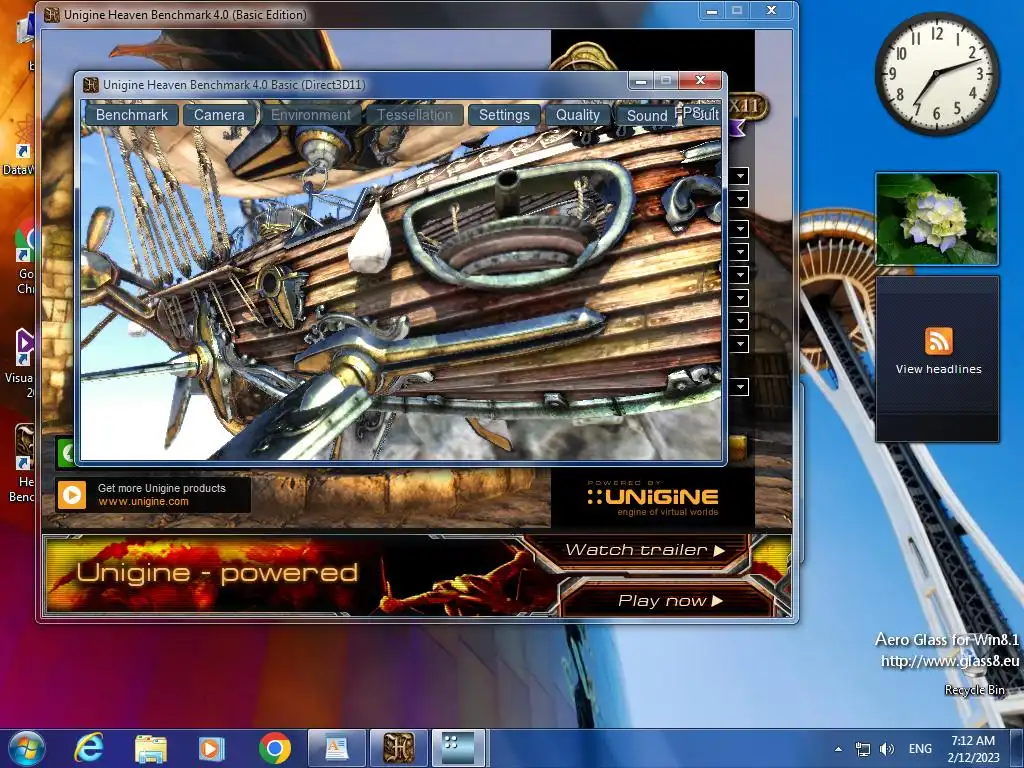Open Windows Media Player from taskbar

tap(212, 748)
